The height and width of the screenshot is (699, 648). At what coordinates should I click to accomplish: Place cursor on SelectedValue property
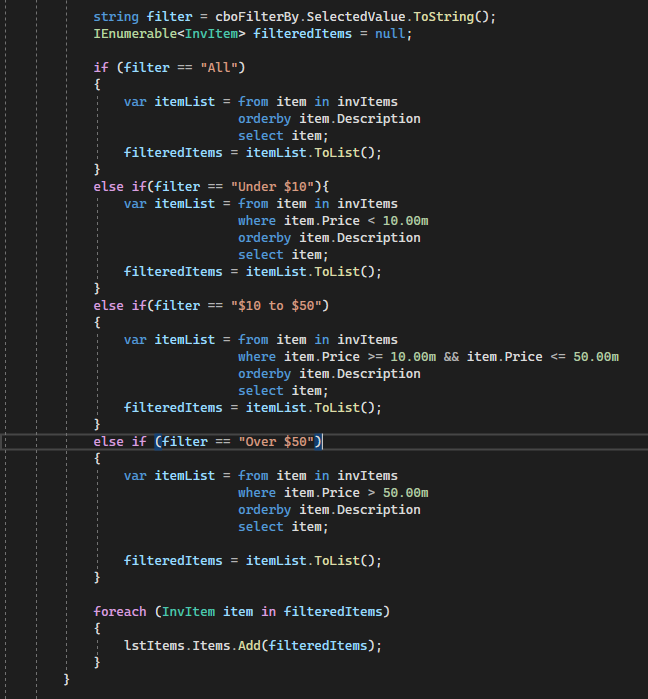[x=356, y=17]
